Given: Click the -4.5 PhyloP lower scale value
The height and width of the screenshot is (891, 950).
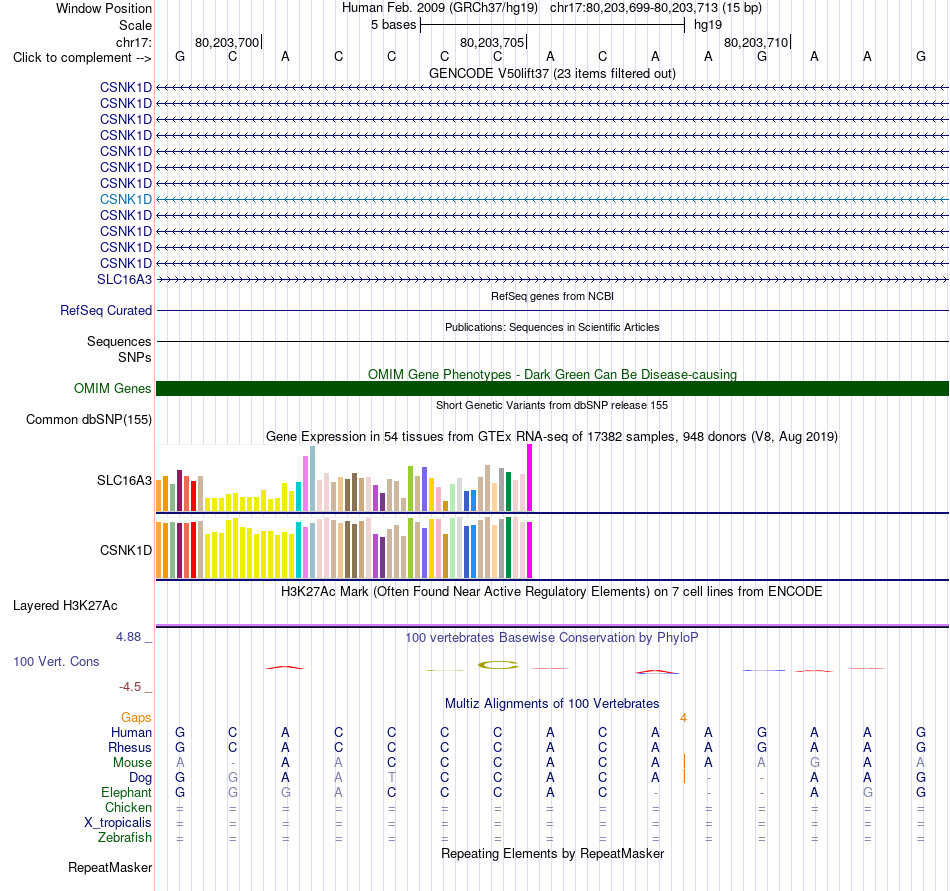Looking at the screenshot, I should click(x=130, y=686).
